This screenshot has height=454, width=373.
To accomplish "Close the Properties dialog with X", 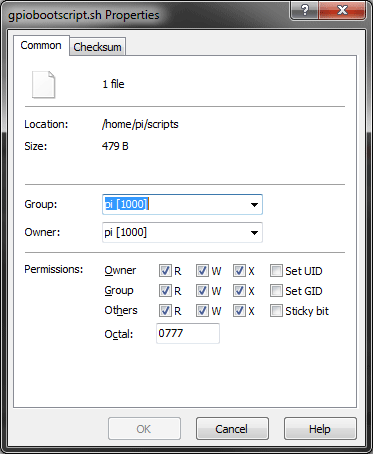I will pos(342,10).
